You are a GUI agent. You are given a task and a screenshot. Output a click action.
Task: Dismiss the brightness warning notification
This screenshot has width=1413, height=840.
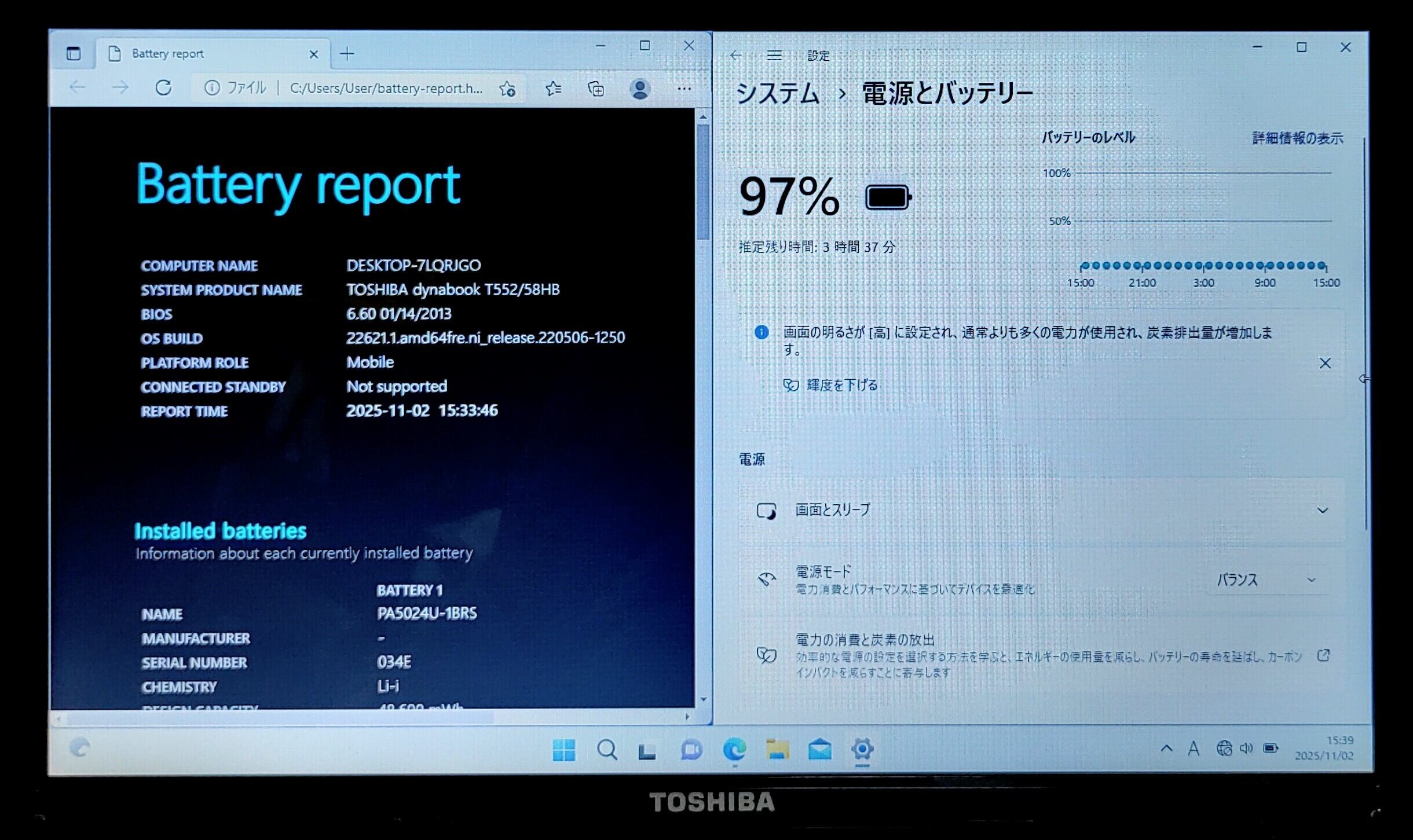(1325, 363)
